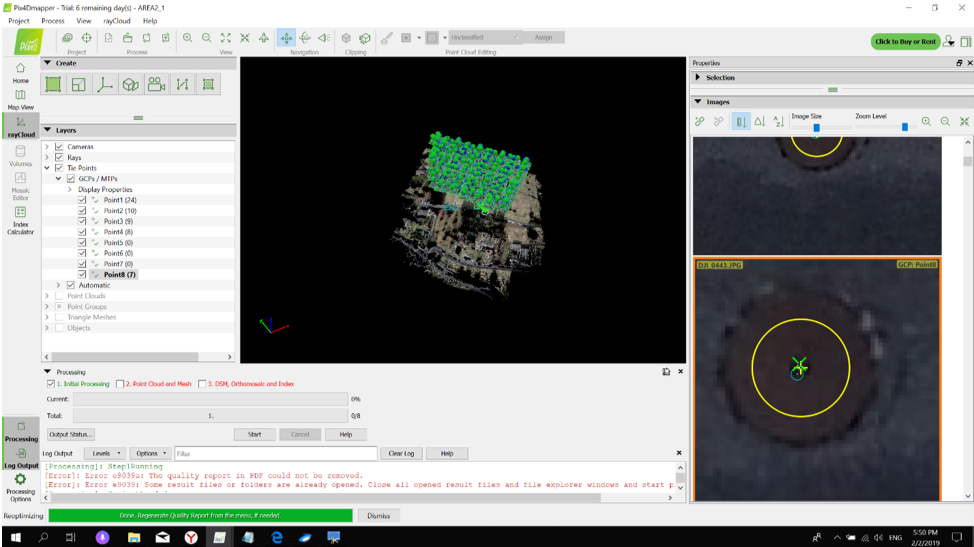This screenshot has width=974, height=547.
Task: Open the Levels dropdown in Log Output
Action: pos(104,453)
